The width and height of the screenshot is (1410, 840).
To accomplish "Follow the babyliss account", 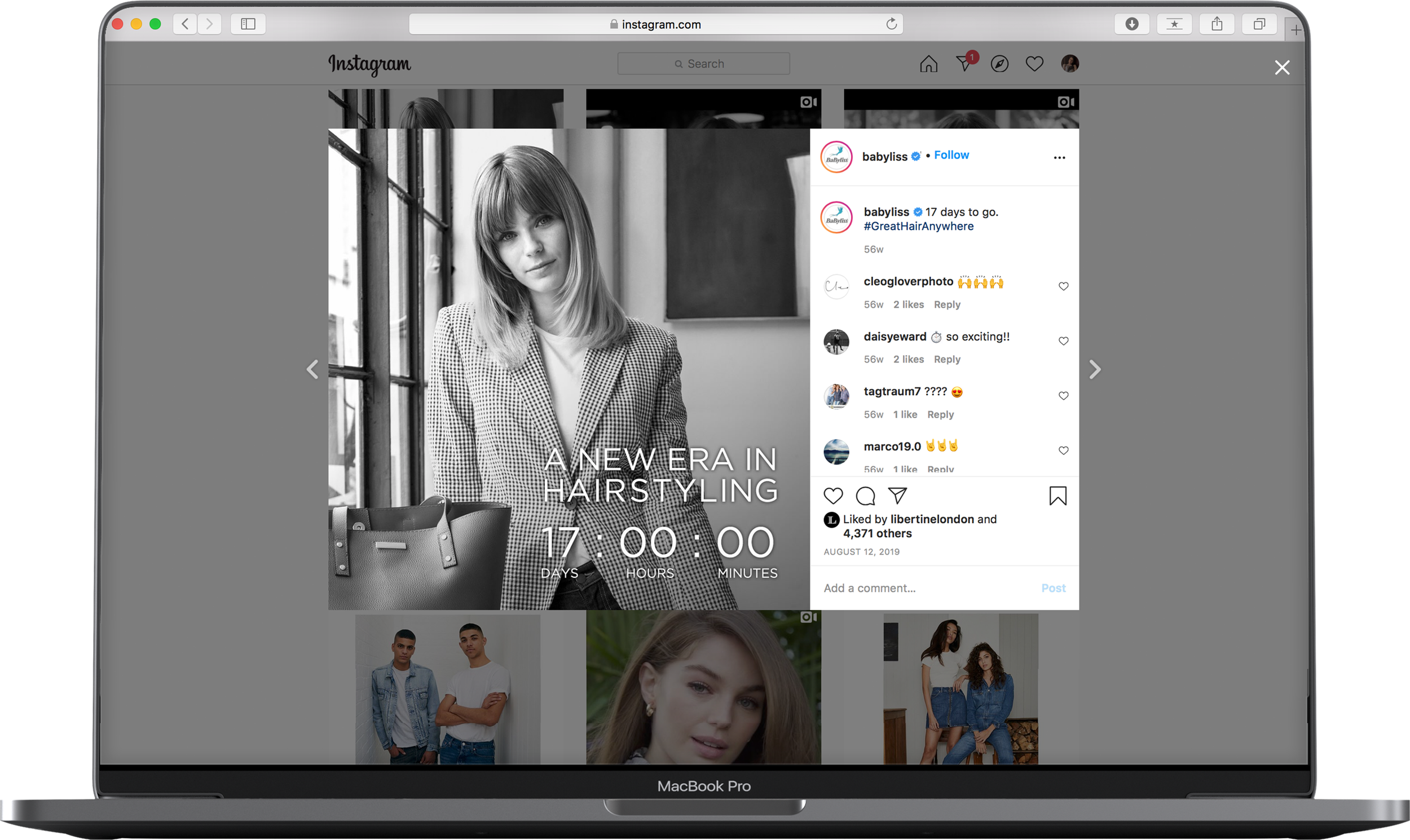I will pyautogui.click(x=951, y=155).
